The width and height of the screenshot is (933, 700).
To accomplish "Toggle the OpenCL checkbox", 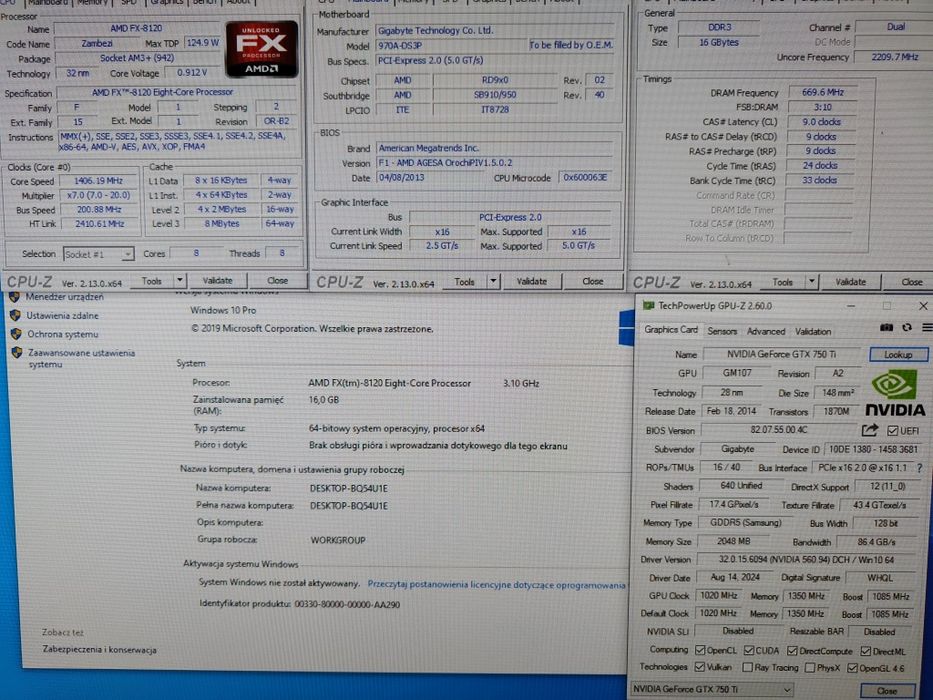I will pos(700,650).
